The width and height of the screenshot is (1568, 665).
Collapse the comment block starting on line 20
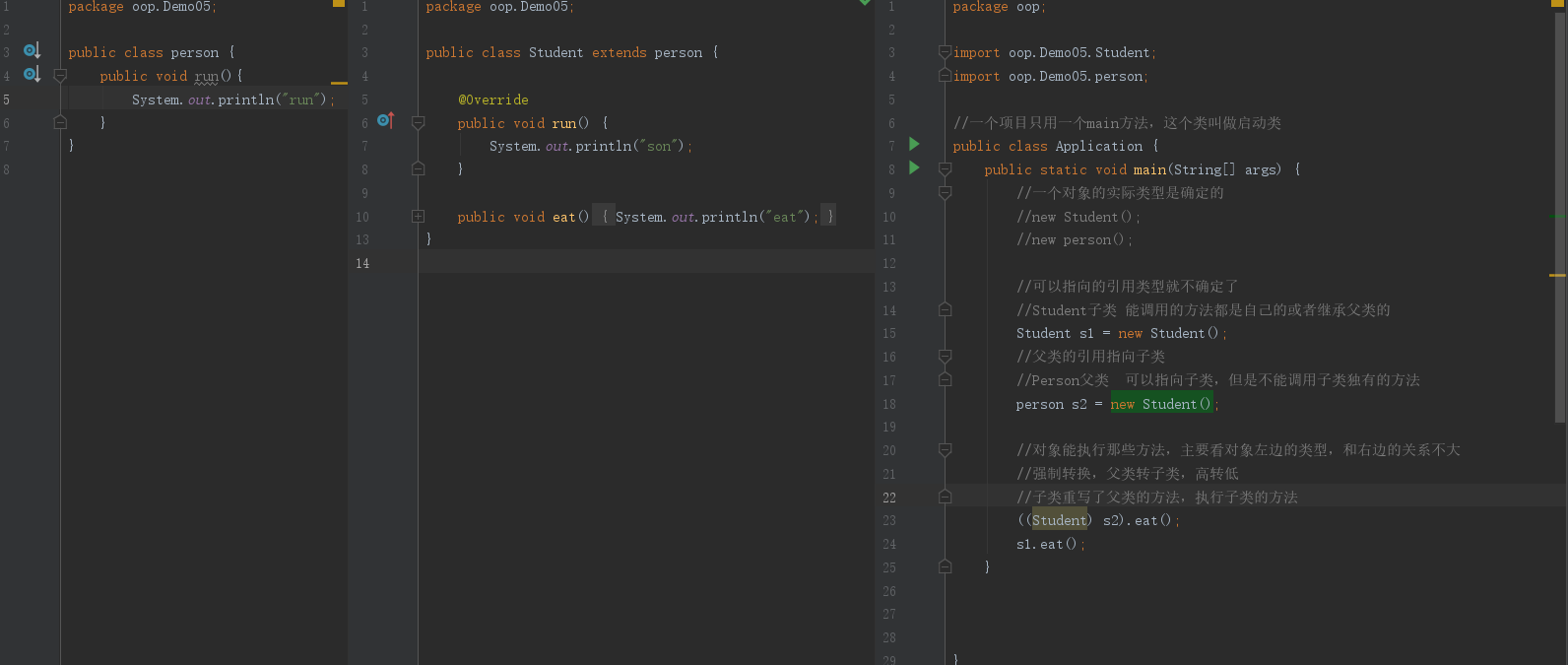[945, 449]
